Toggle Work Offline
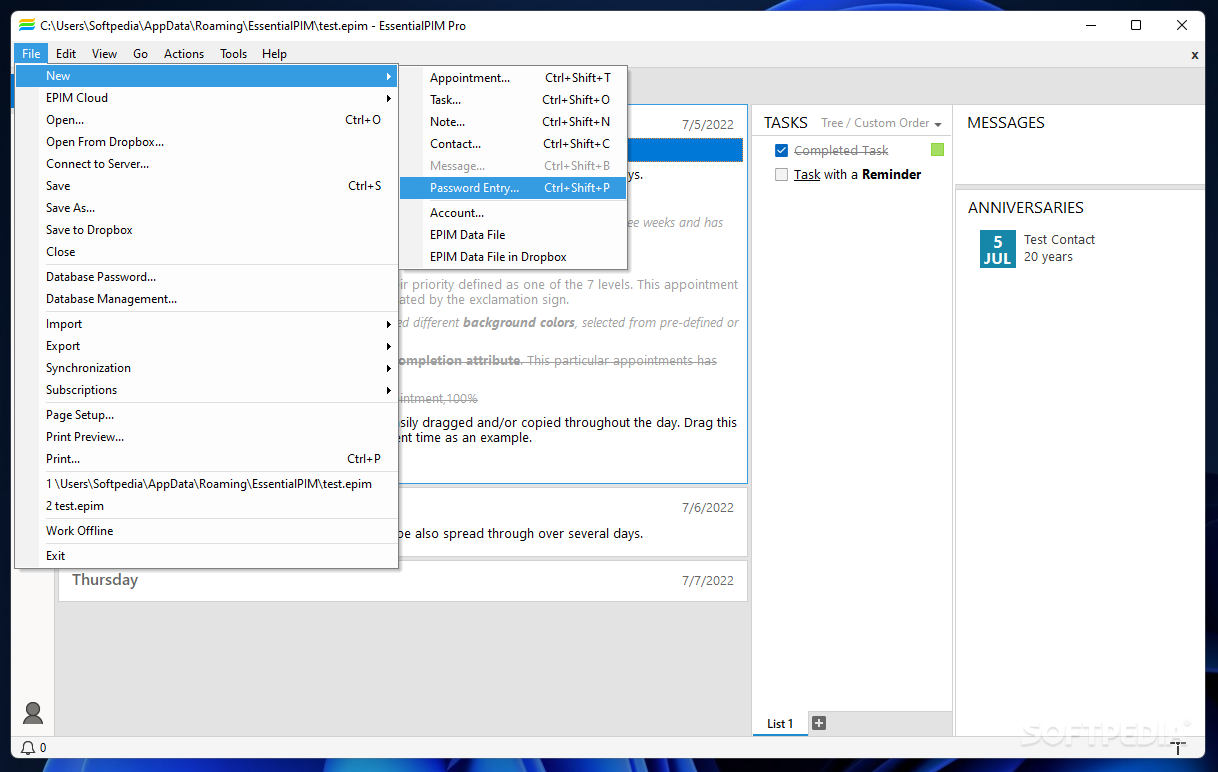Screen dimensions: 1218x772 pyautogui.click(x=207, y=531)
